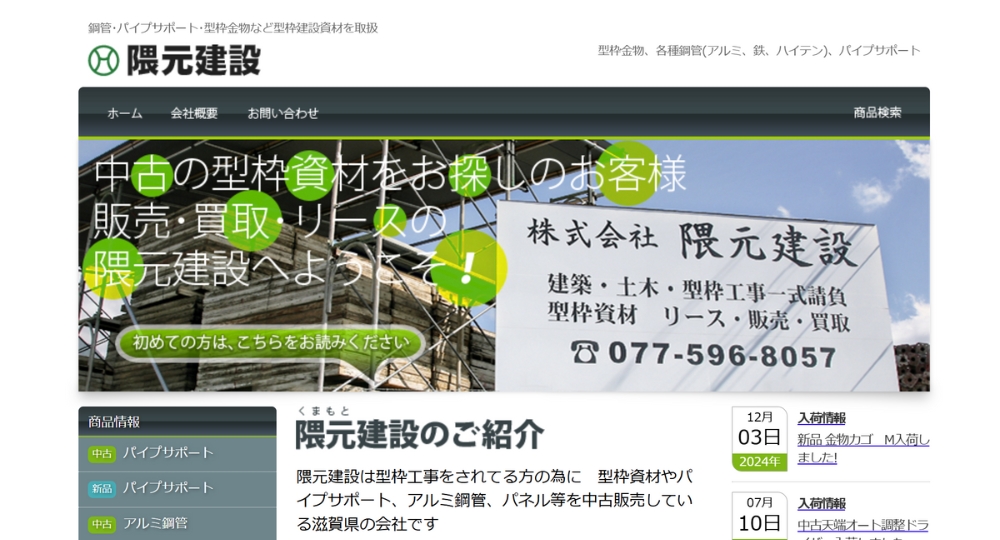The height and width of the screenshot is (540, 1000).
Task: Click the 隈元建設 logo icon
Action: click(103, 61)
